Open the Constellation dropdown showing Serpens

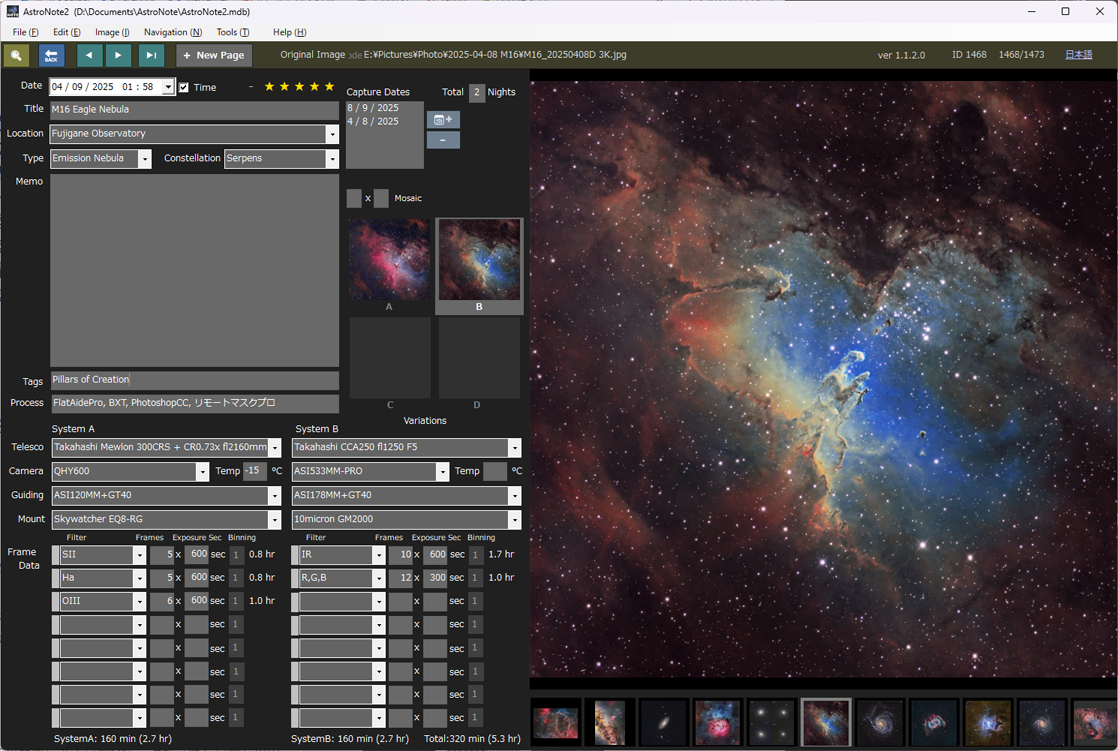(x=331, y=158)
